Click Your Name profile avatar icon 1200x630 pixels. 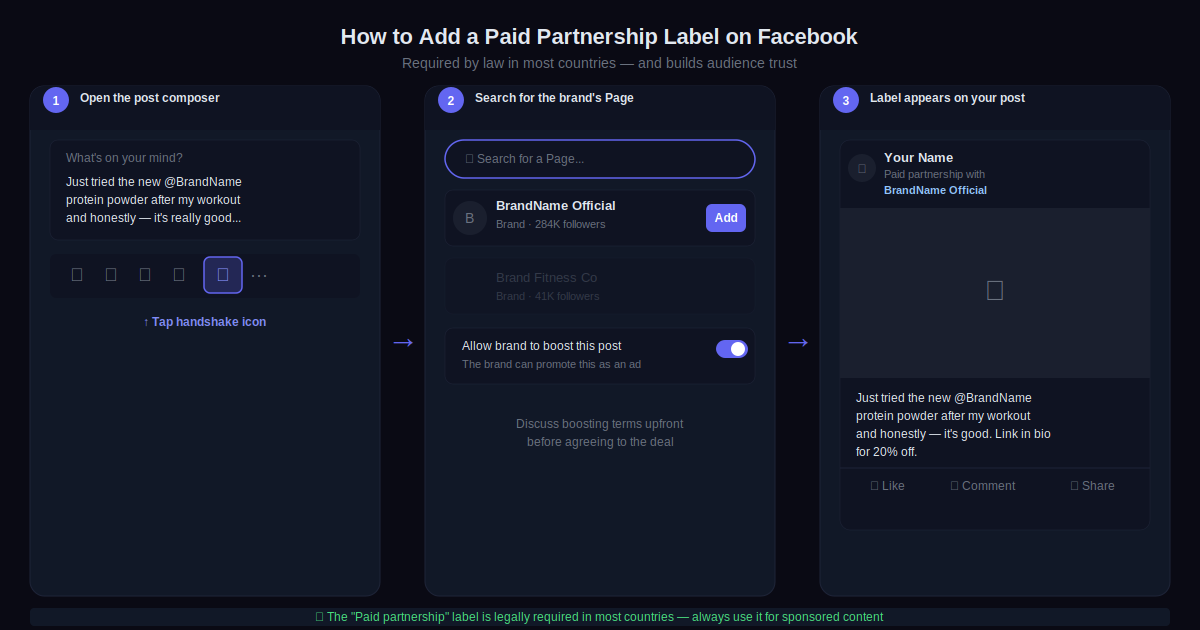[x=862, y=168]
